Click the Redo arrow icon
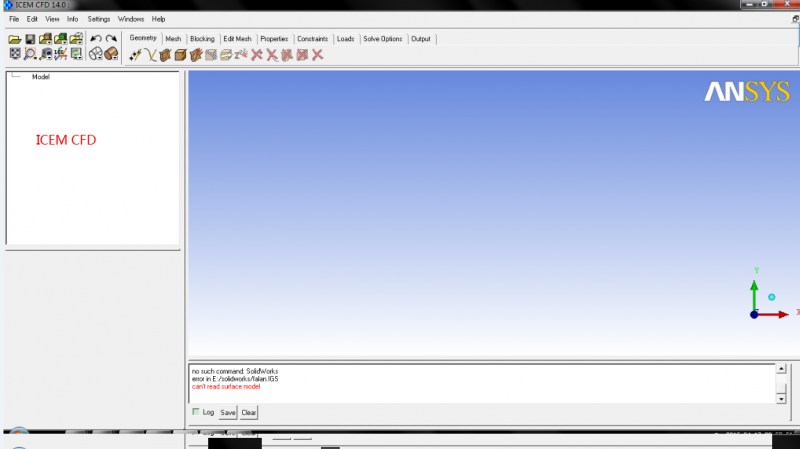The height and width of the screenshot is (449, 800). tap(111, 39)
